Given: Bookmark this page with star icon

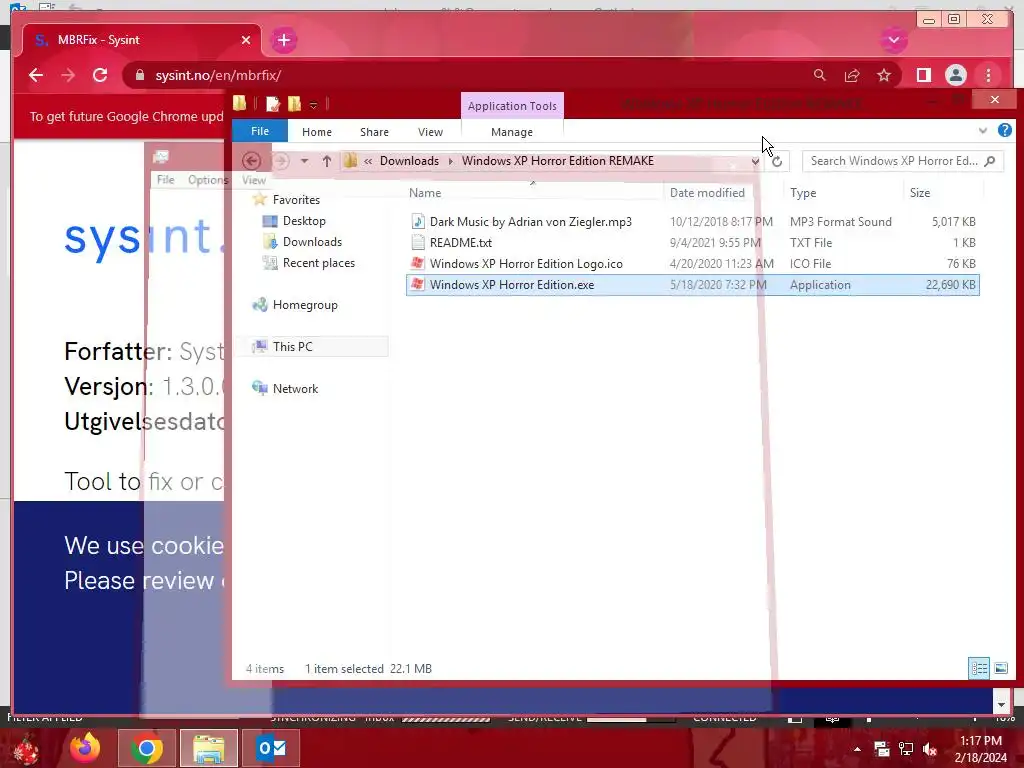Looking at the screenshot, I should pos(884,75).
